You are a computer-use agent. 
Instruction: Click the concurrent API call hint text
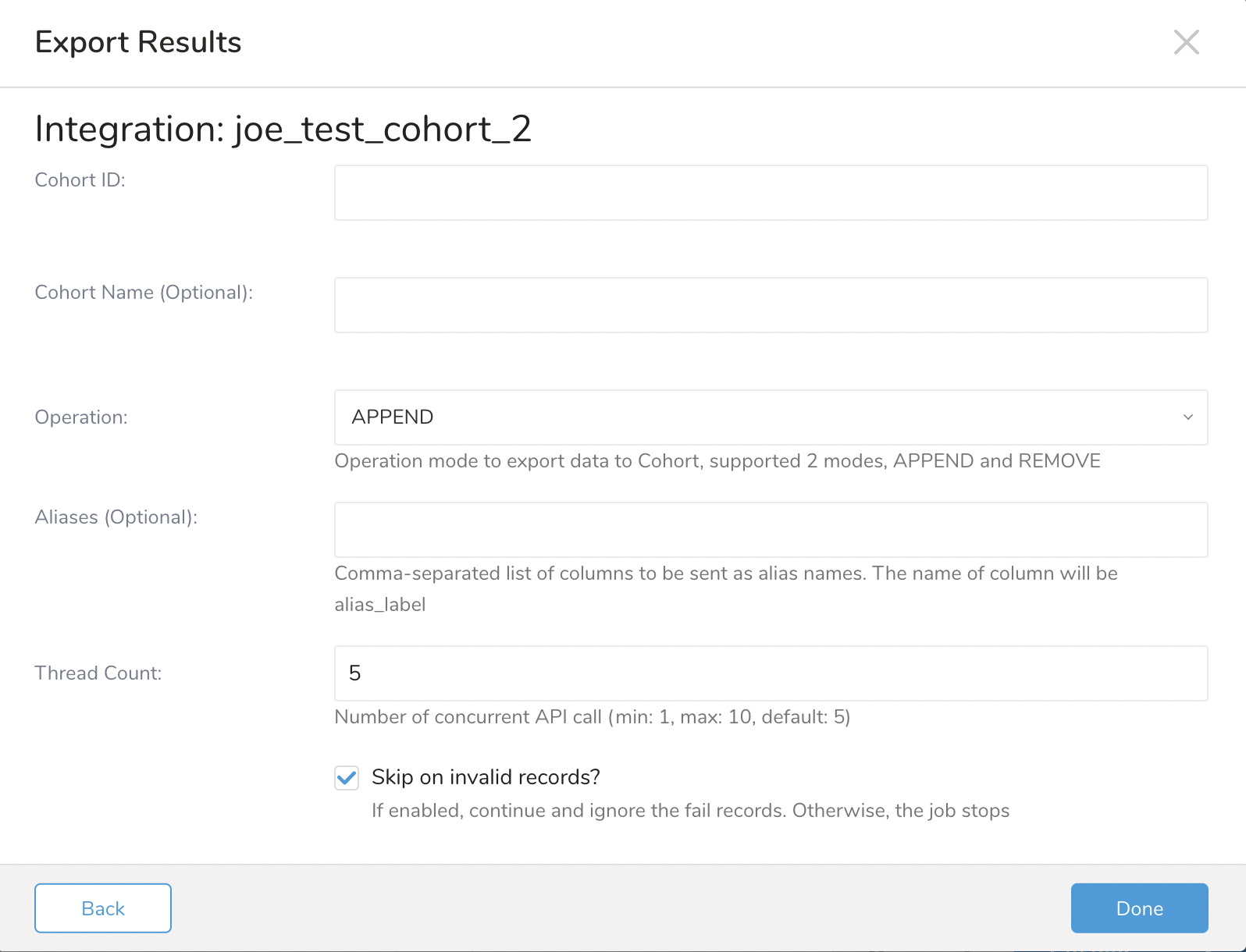tap(592, 717)
